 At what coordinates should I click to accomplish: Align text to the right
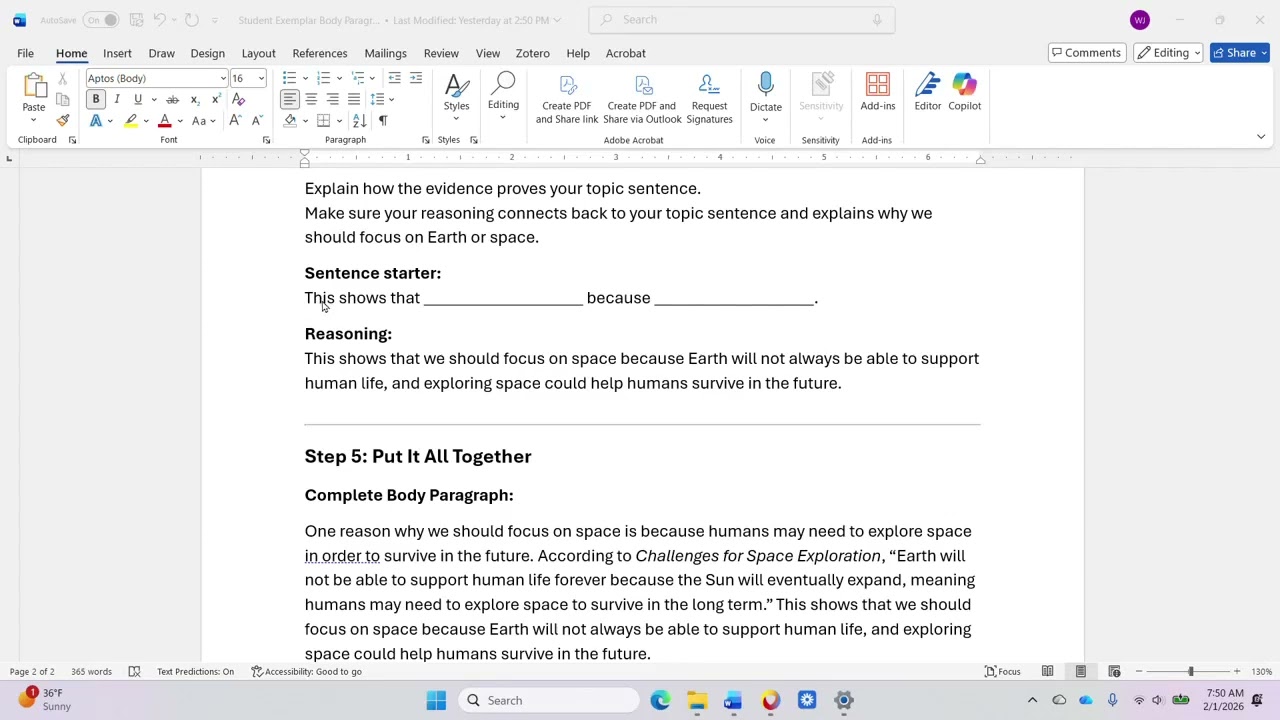tap(332, 99)
